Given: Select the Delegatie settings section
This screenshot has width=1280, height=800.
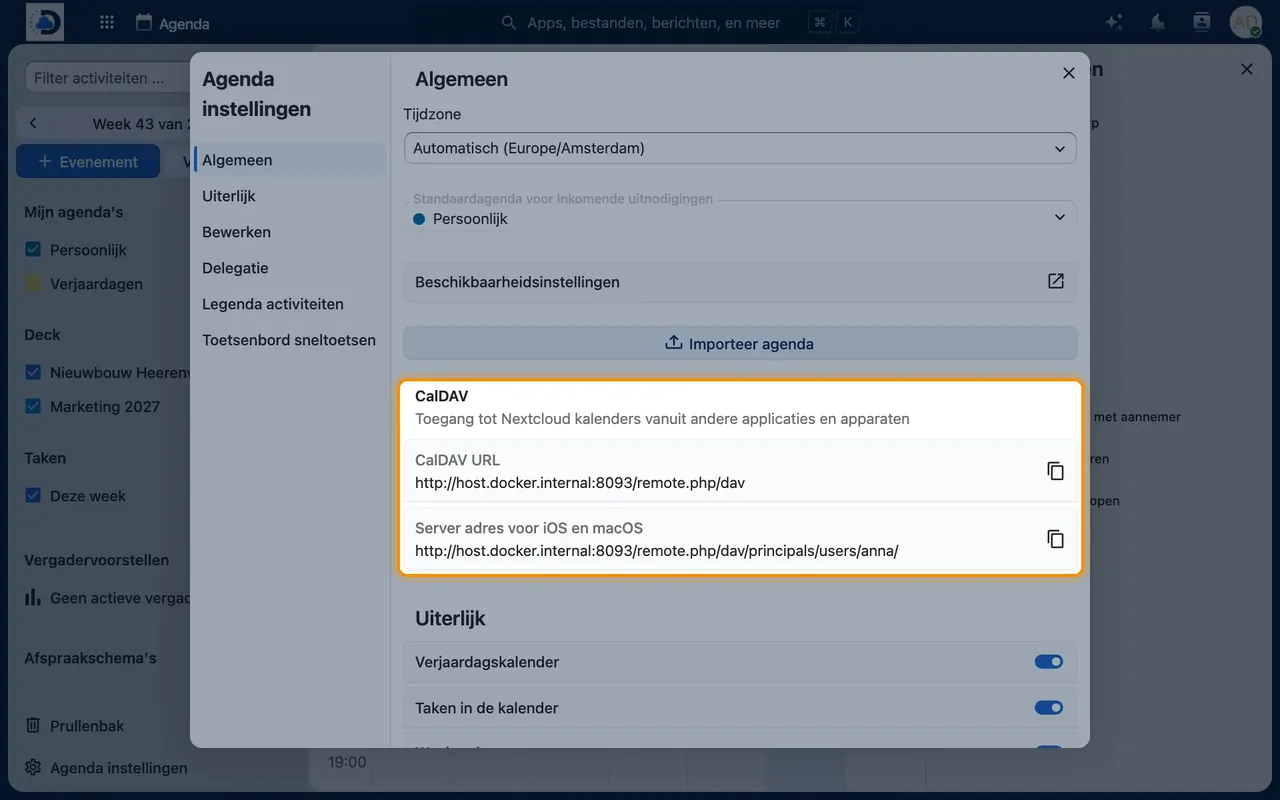Looking at the screenshot, I should [290, 268].
